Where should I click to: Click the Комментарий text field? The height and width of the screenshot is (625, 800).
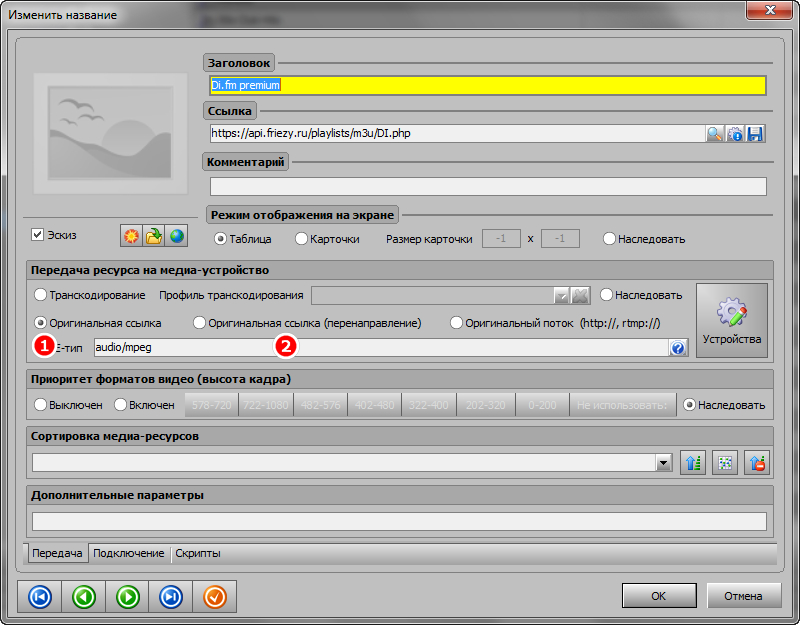click(x=487, y=186)
